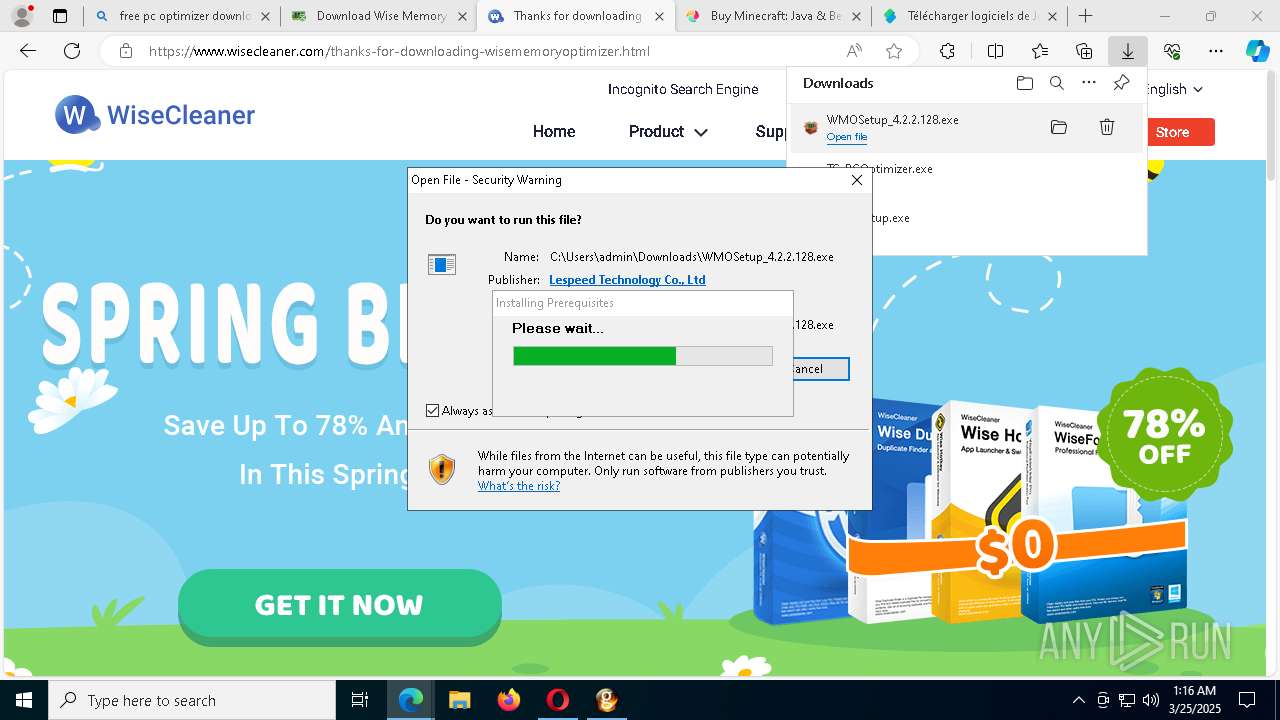
Task: Click Lespeed Technology Co., Ltd publisher link
Action: [627, 280]
